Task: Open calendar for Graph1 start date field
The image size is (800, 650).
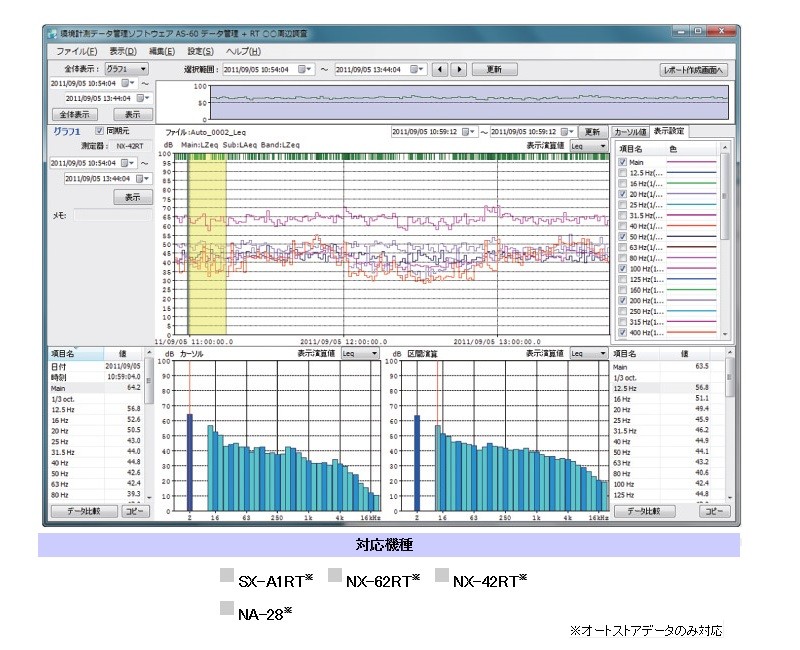Action: point(128,163)
